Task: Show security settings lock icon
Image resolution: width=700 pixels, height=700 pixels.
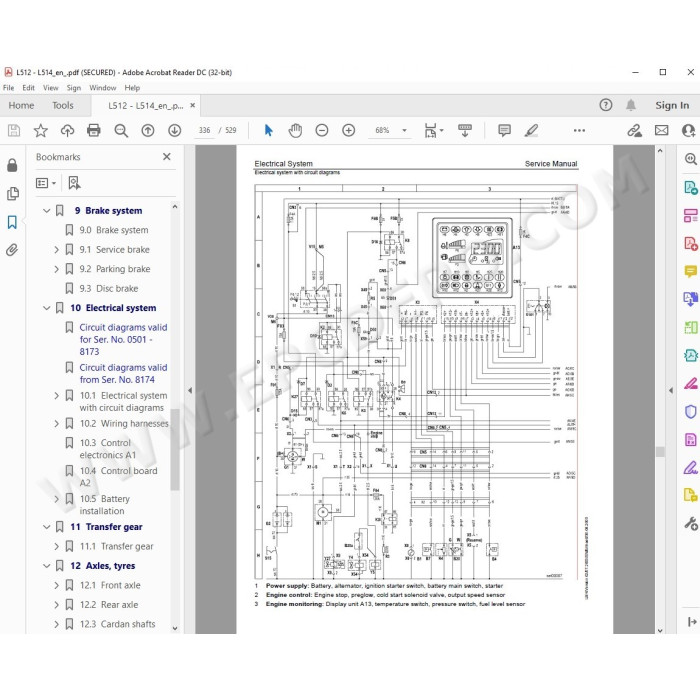Action: 12,165
